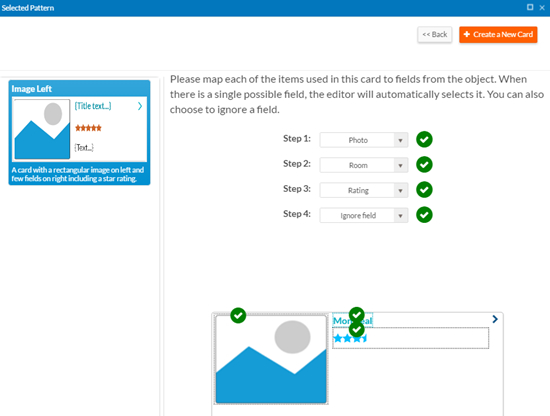Click the dashed text field in preview
550x416 pixels.
click(410, 338)
